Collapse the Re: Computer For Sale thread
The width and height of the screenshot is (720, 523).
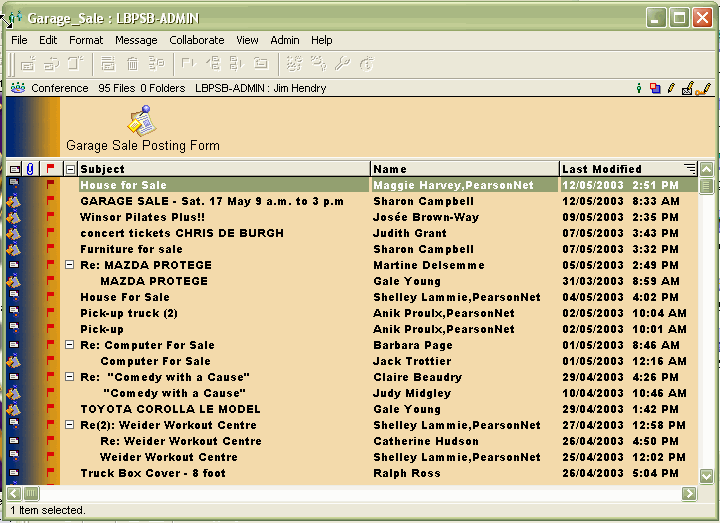pos(70,345)
